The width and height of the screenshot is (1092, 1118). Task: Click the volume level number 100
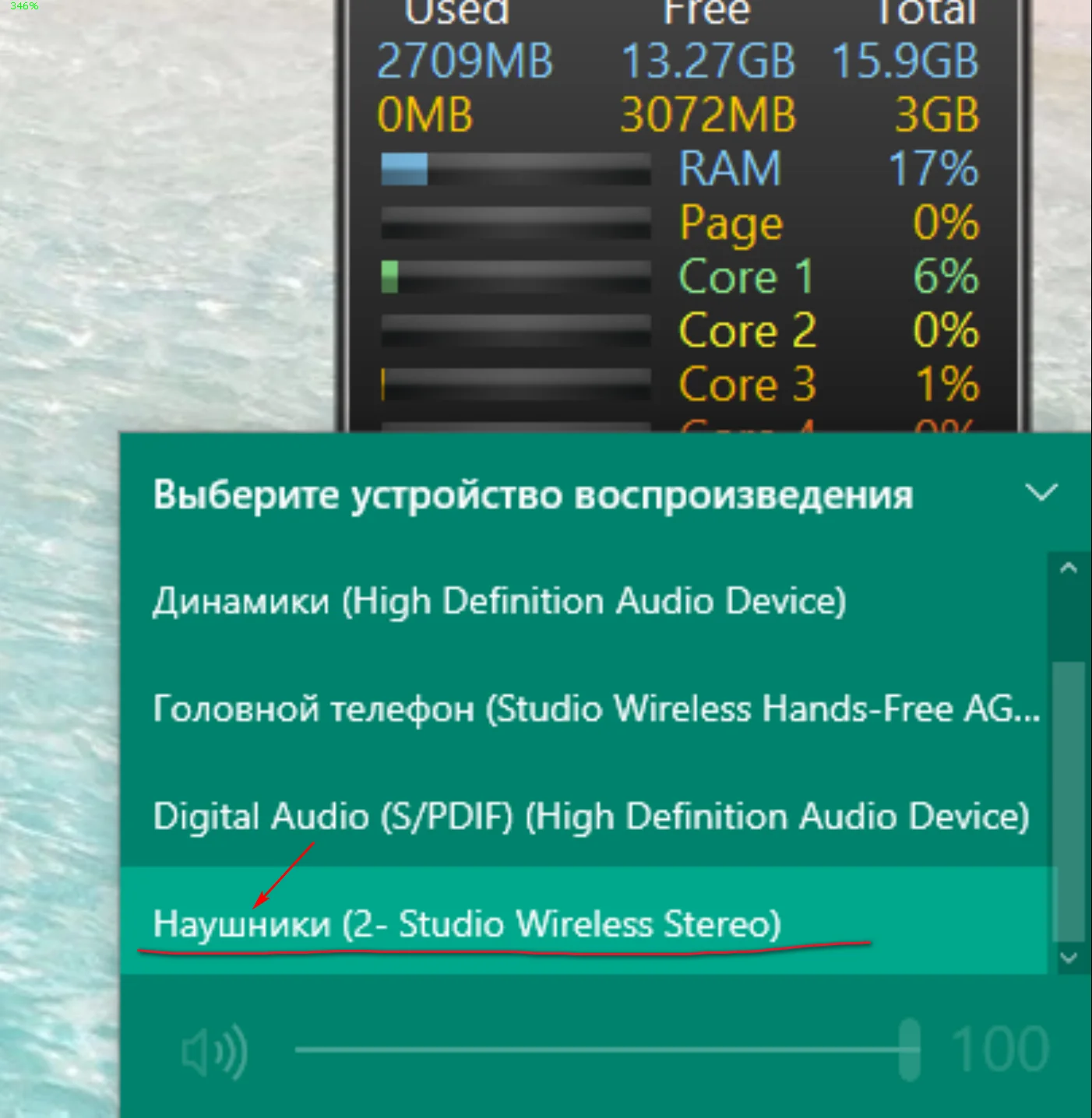pos(1000,1050)
